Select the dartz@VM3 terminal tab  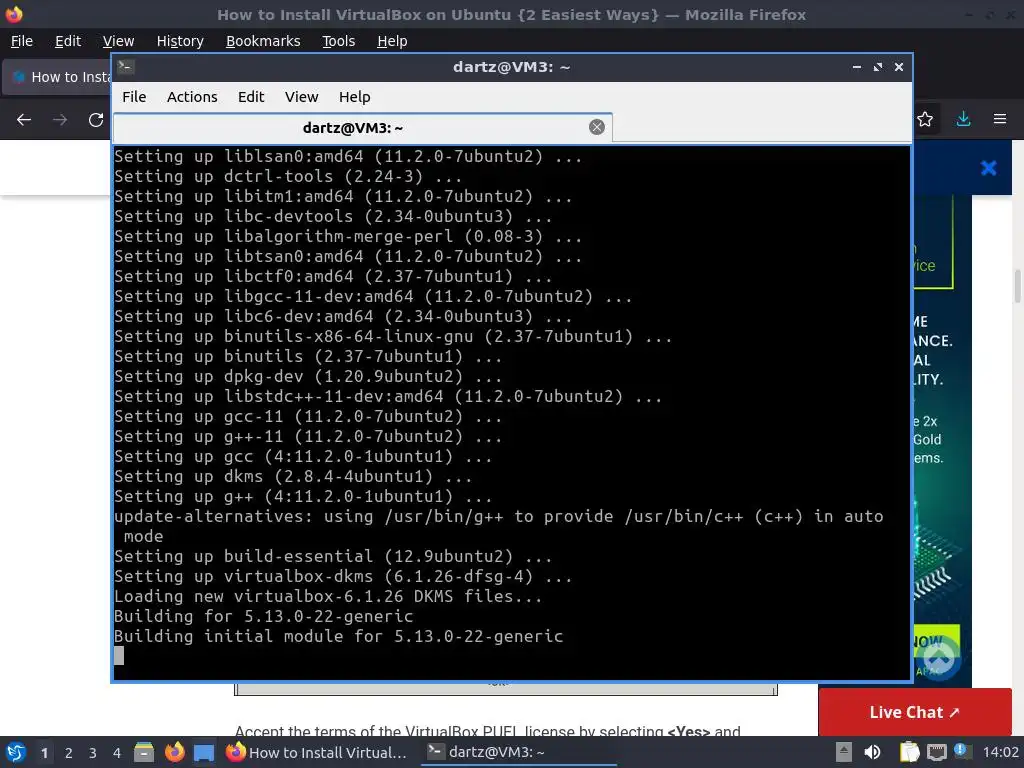[x=362, y=127]
